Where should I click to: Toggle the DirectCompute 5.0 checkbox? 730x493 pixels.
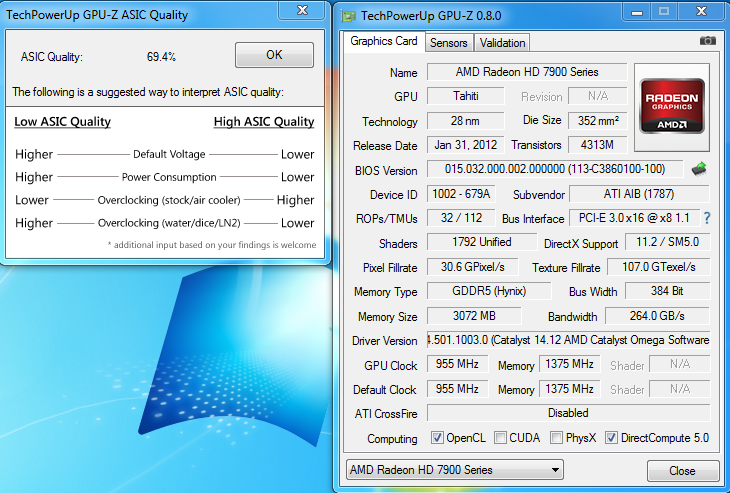[611, 438]
